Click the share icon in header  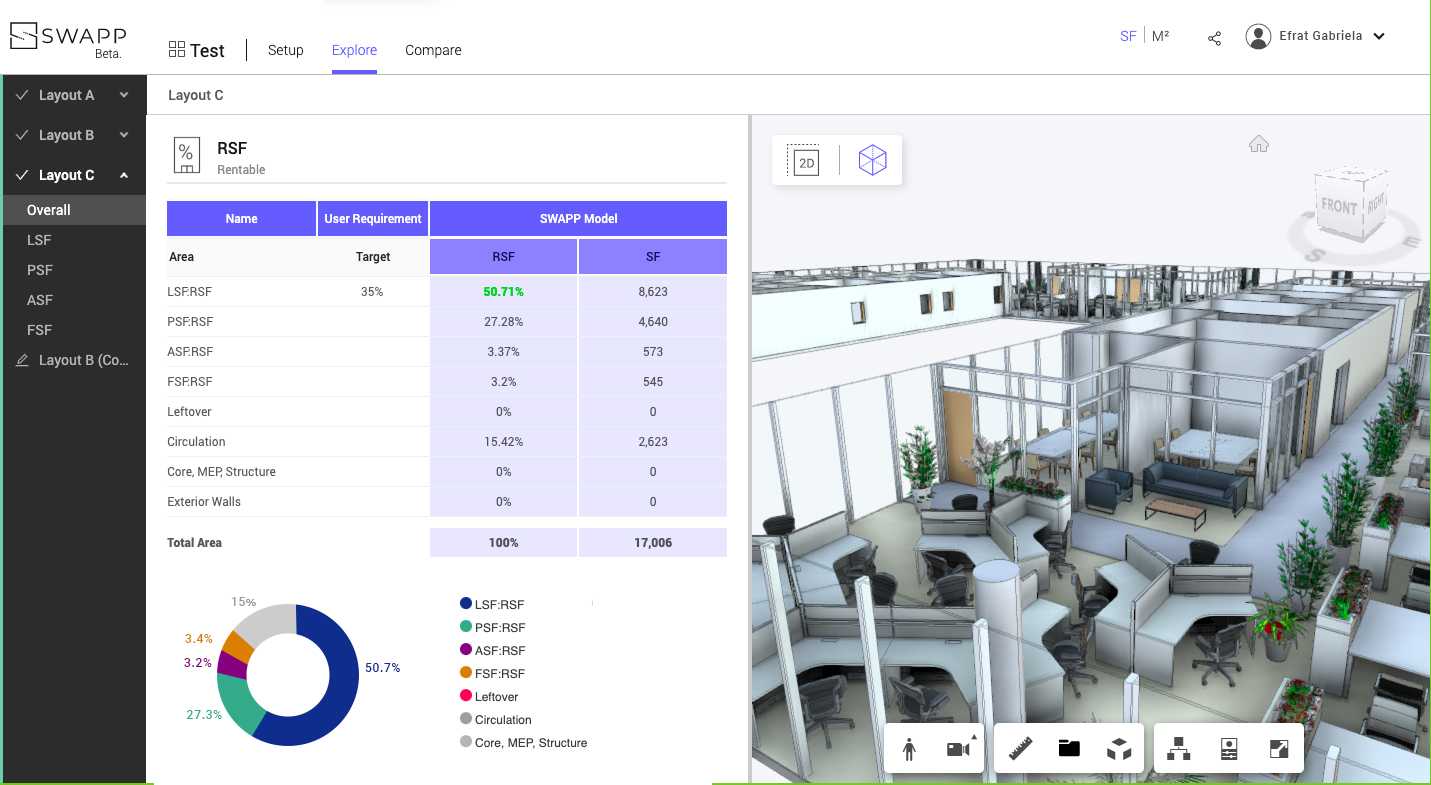click(1214, 38)
